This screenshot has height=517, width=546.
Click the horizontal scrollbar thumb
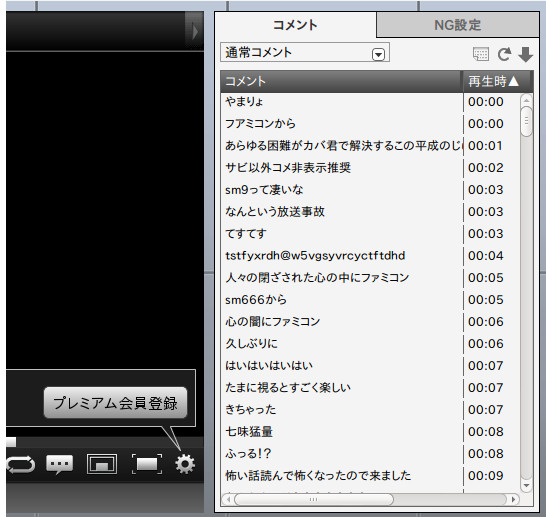pos(314,500)
